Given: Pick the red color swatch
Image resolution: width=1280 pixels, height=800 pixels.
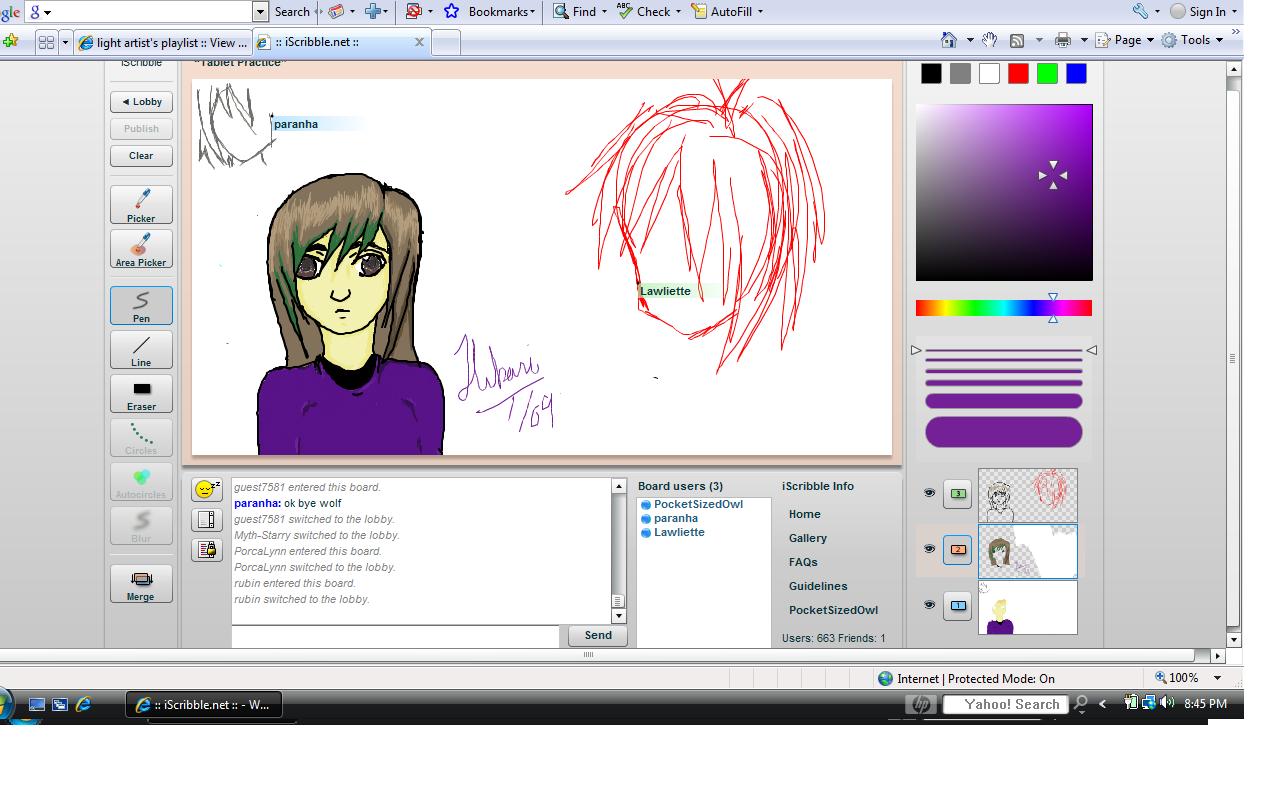Looking at the screenshot, I should pyautogui.click(x=1018, y=73).
